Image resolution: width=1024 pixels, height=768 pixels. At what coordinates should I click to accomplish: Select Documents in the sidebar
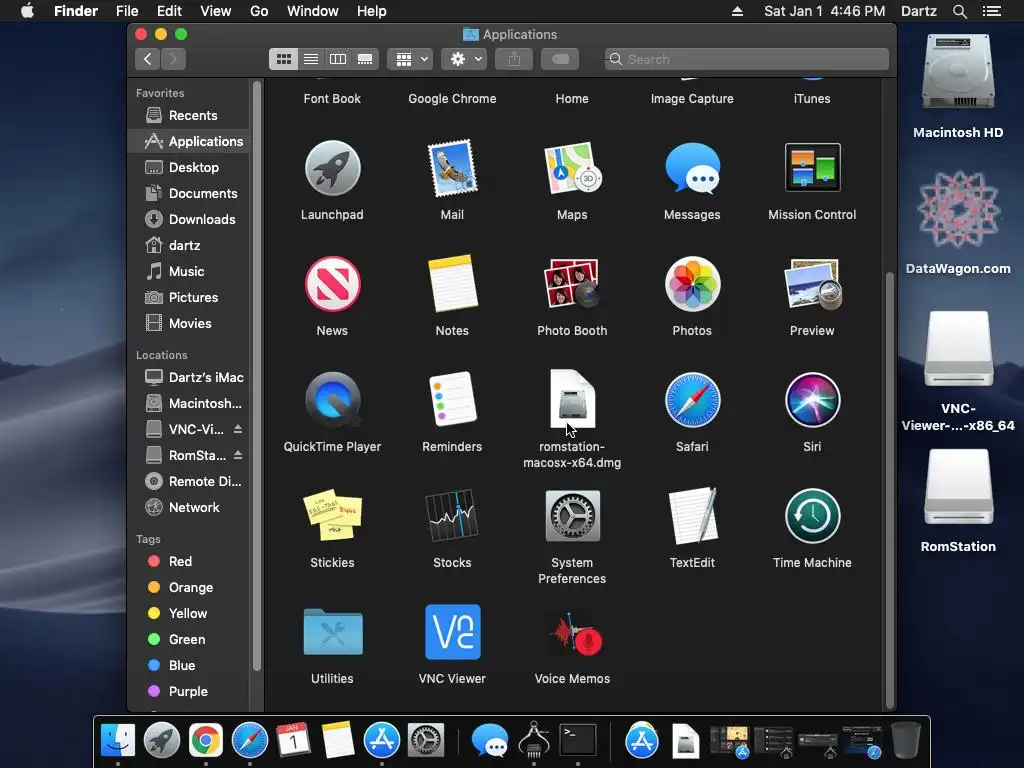coord(189,193)
